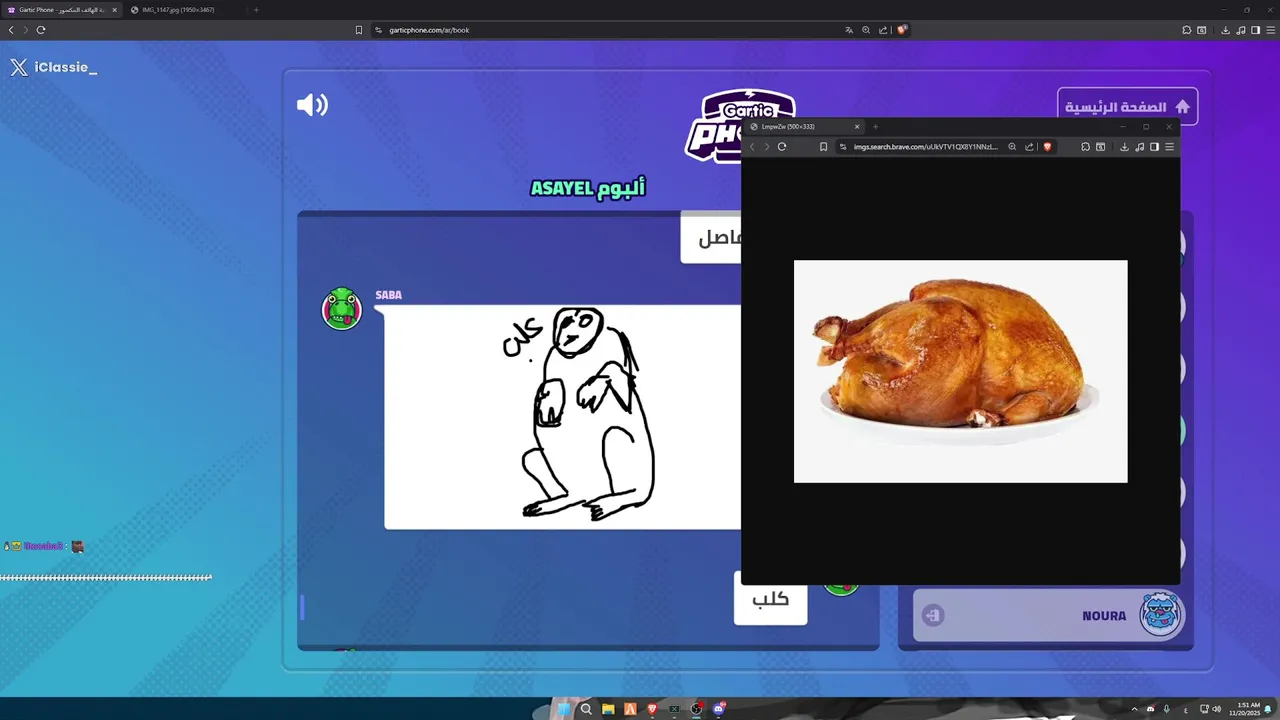1280x720 pixels.
Task: Mute sound with the Gartic Phone speaker icon
Action: click(312, 105)
